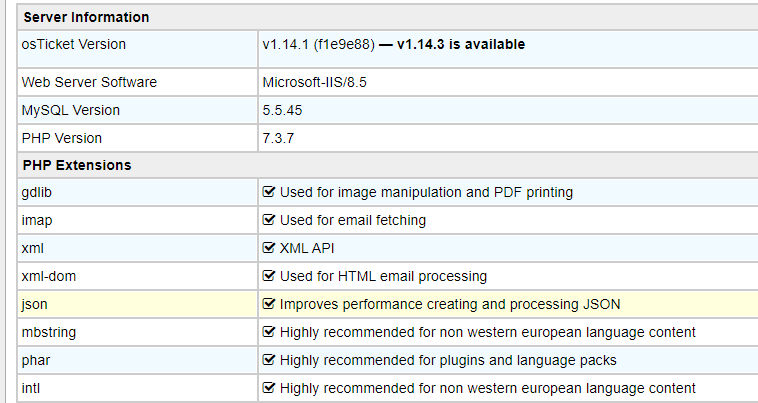Click the checkmark icon beside imap email fetching
Screen dimensions: 758x403
[268, 220]
